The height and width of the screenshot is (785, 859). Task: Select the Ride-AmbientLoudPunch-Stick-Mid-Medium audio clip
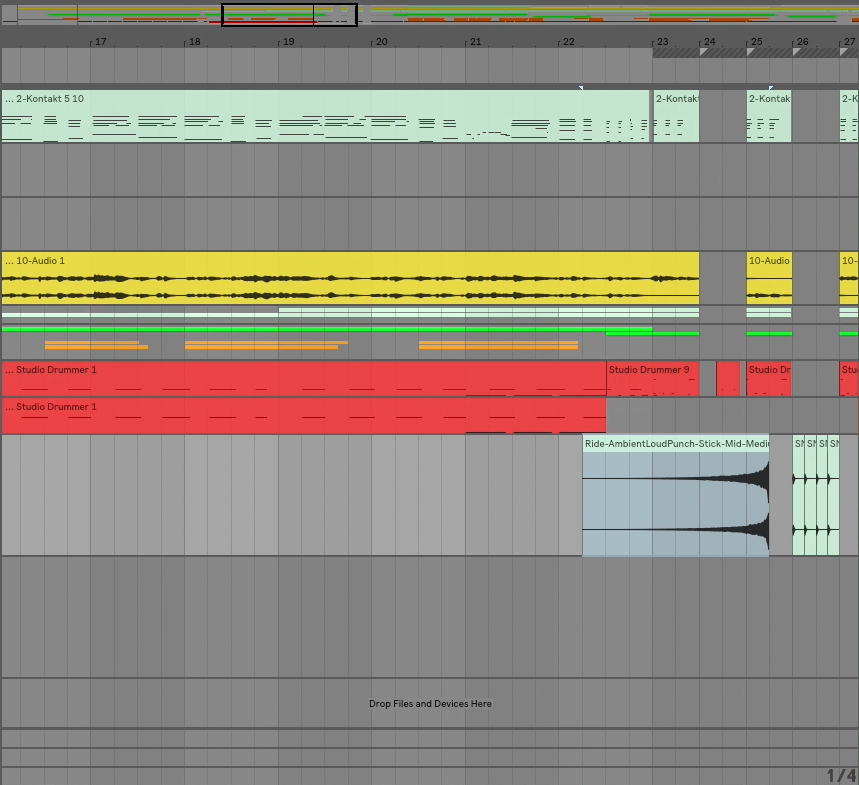675,495
